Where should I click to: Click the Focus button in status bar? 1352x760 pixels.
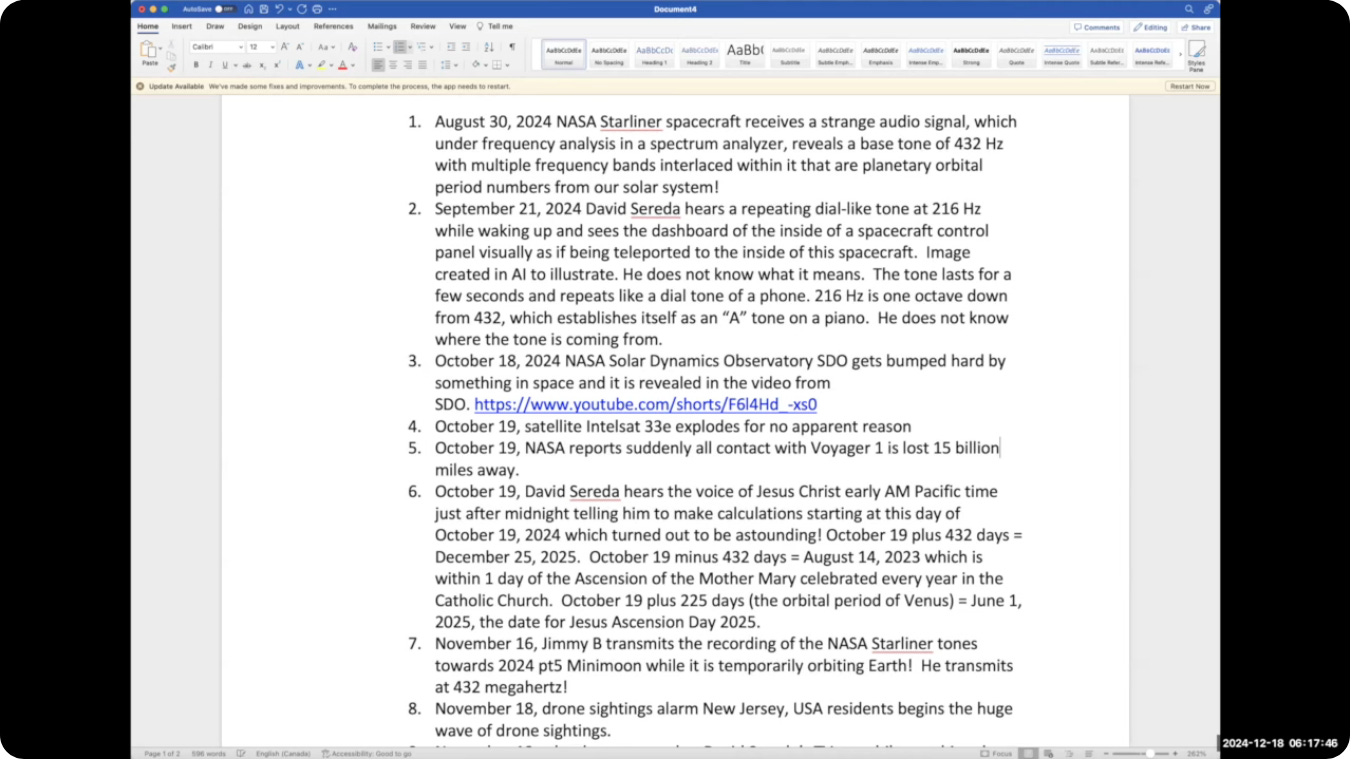(x=997, y=753)
